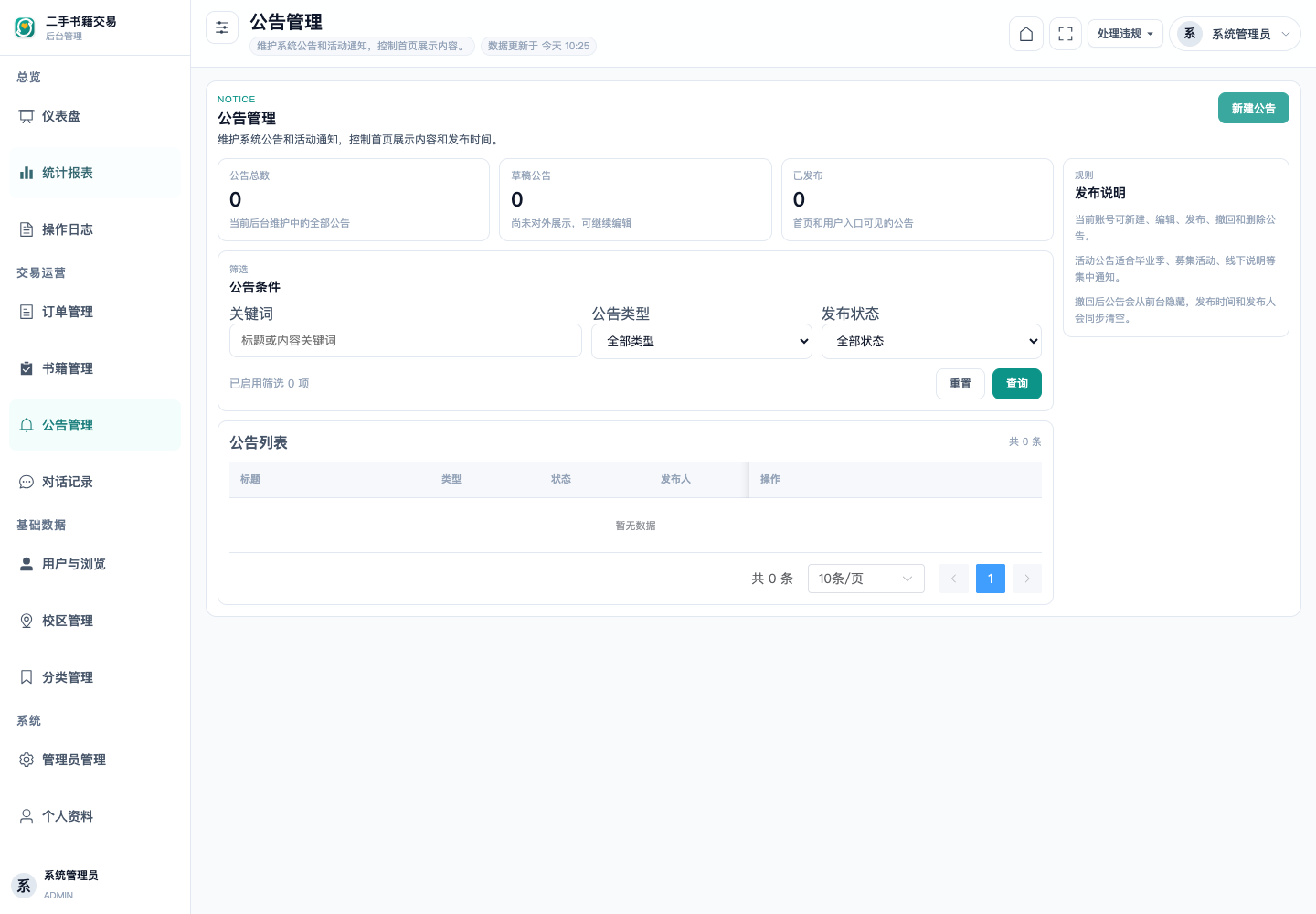Click the 统计报表 bar chart icon

[27, 173]
